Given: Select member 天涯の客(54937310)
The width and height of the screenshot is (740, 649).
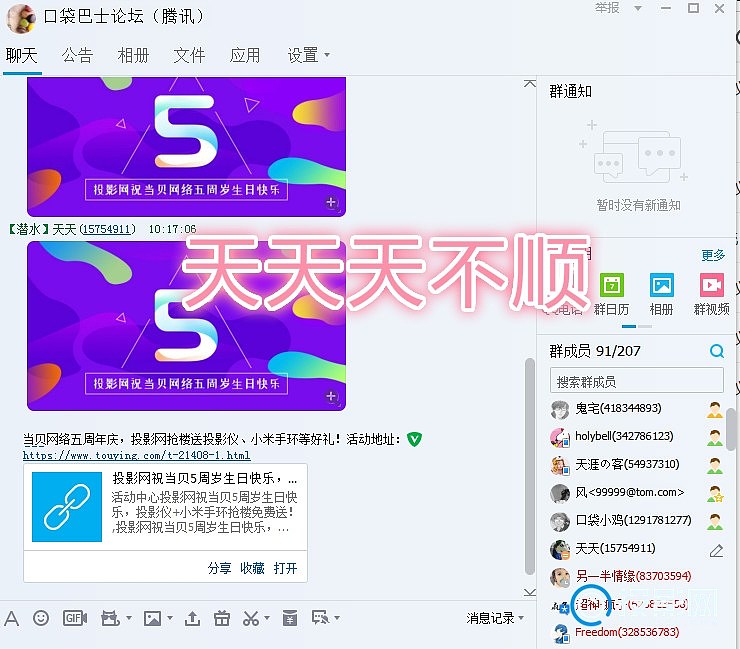Looking at the screenshot, I should coord(637,465).
